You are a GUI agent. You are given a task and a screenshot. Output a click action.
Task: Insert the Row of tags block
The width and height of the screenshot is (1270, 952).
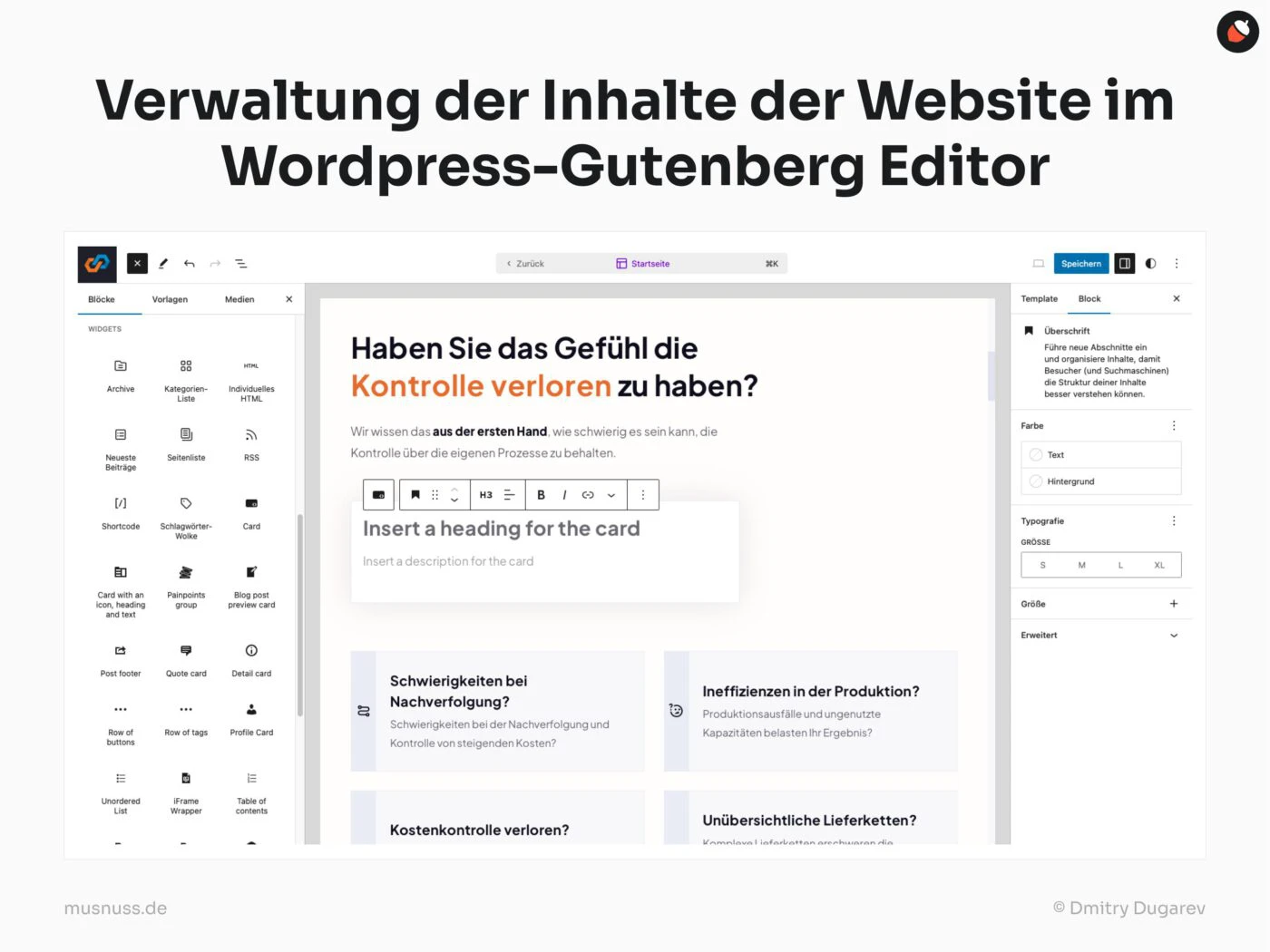pos(186,720)
